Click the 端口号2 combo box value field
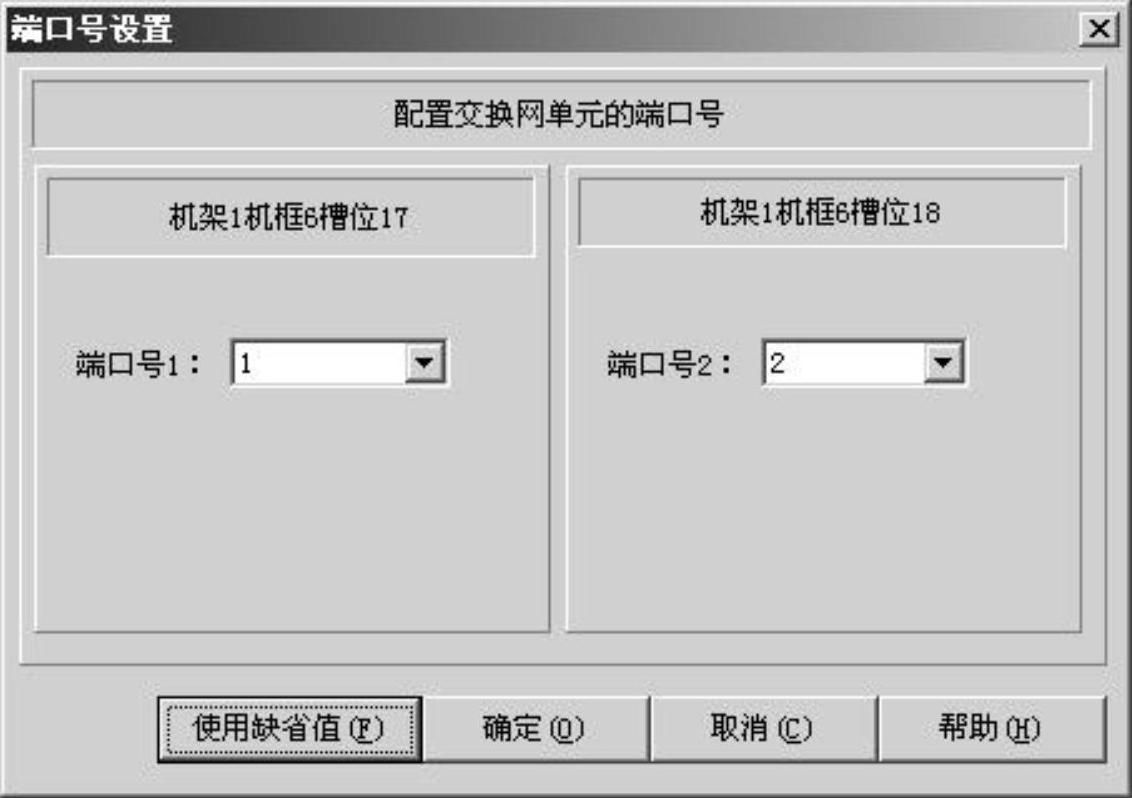This screenshot has width=1132, height=798. click(x=845, y=363)
